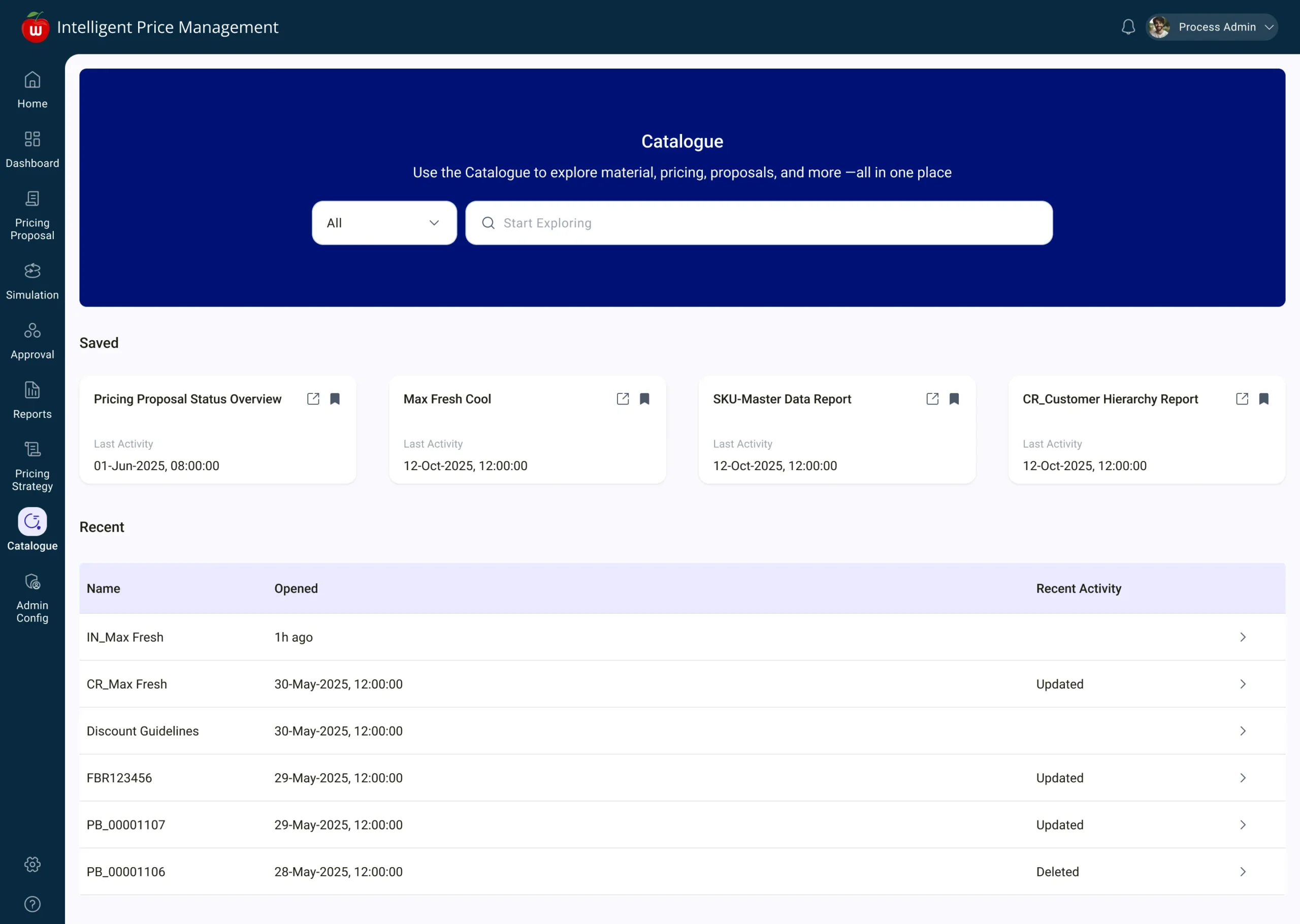This screenshot has width=1300, height=924.
Task: Click the Max Fresh Cool card title
Action: pyautogui.click(x=447, y=399)
